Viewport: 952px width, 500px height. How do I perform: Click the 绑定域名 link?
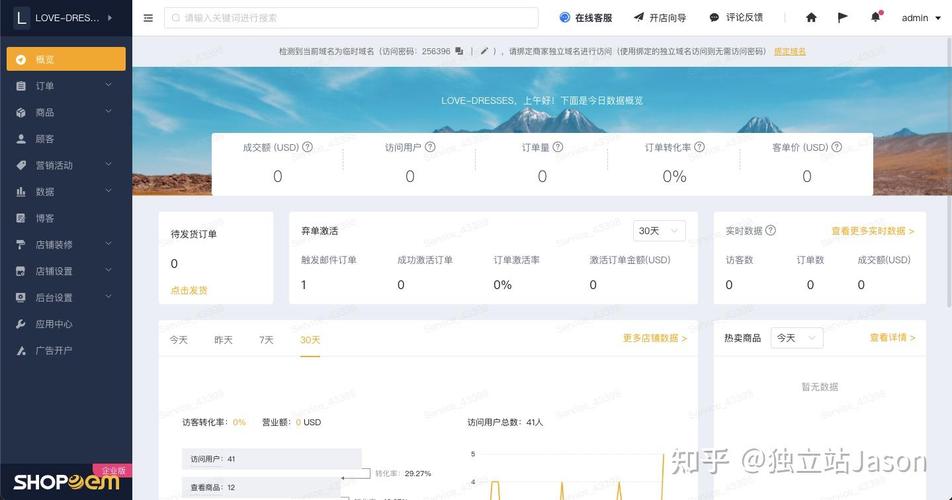(790, 52)
